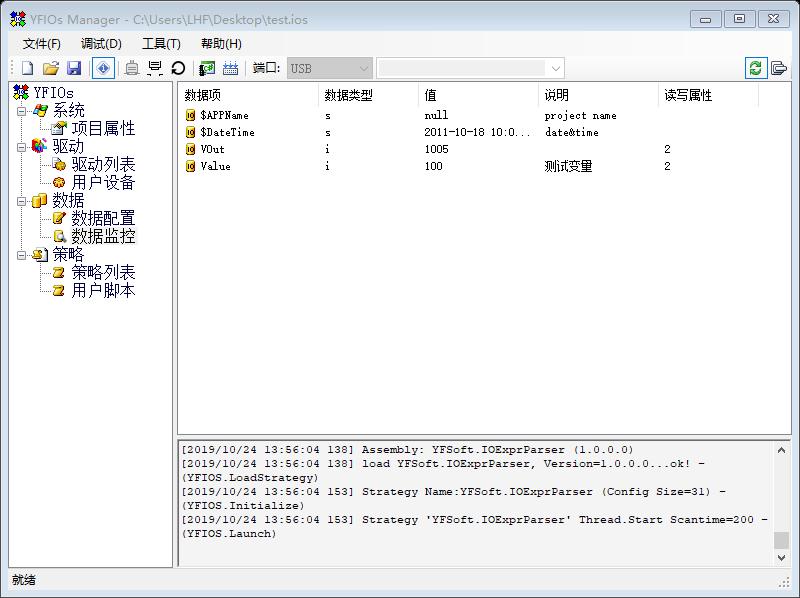Select 用户设备 in the tree

tap(103, 182)
